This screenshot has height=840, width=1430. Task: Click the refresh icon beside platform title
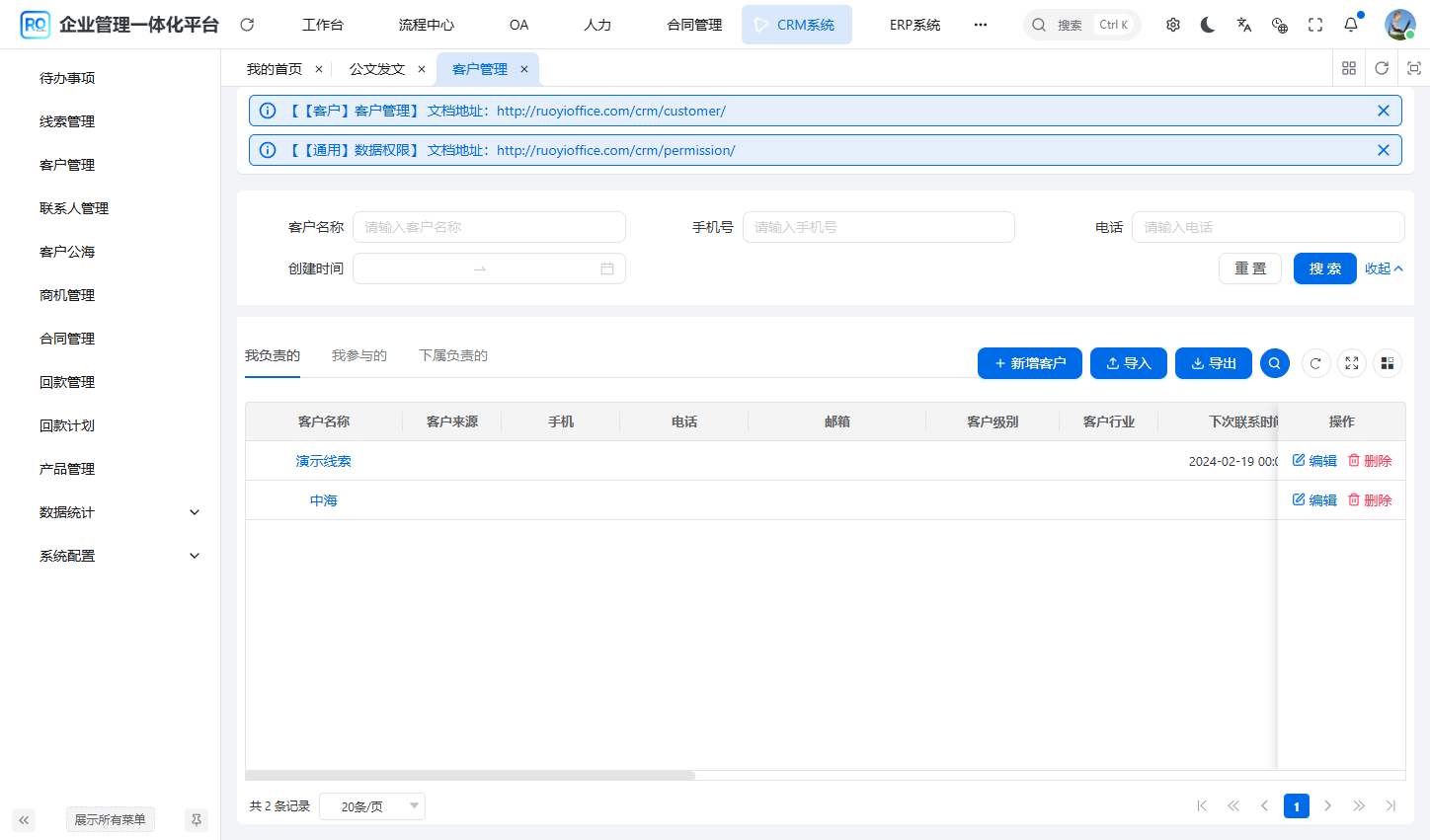pos(247,25)
